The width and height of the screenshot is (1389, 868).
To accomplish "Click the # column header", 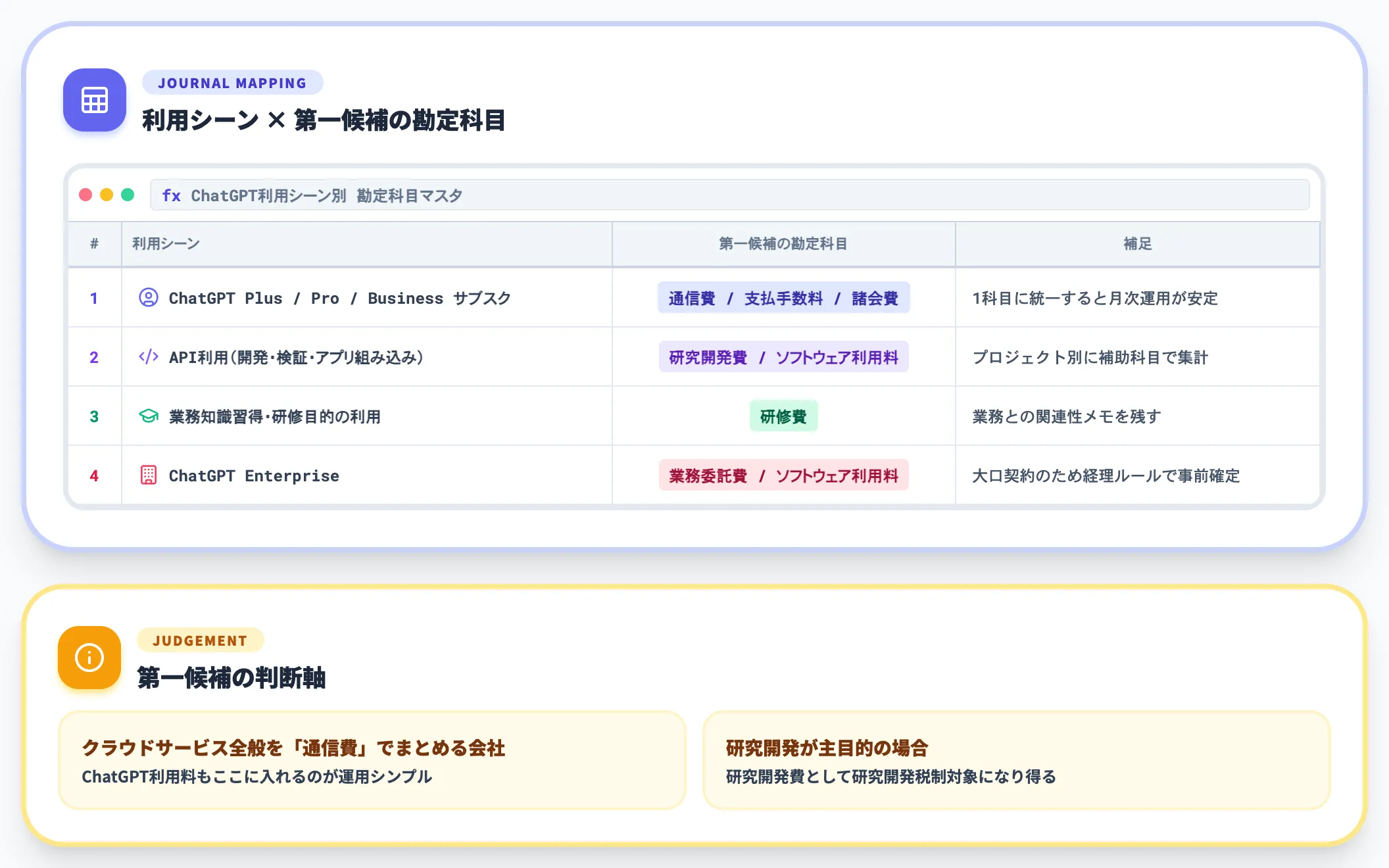I will click(x=95, y=244).
